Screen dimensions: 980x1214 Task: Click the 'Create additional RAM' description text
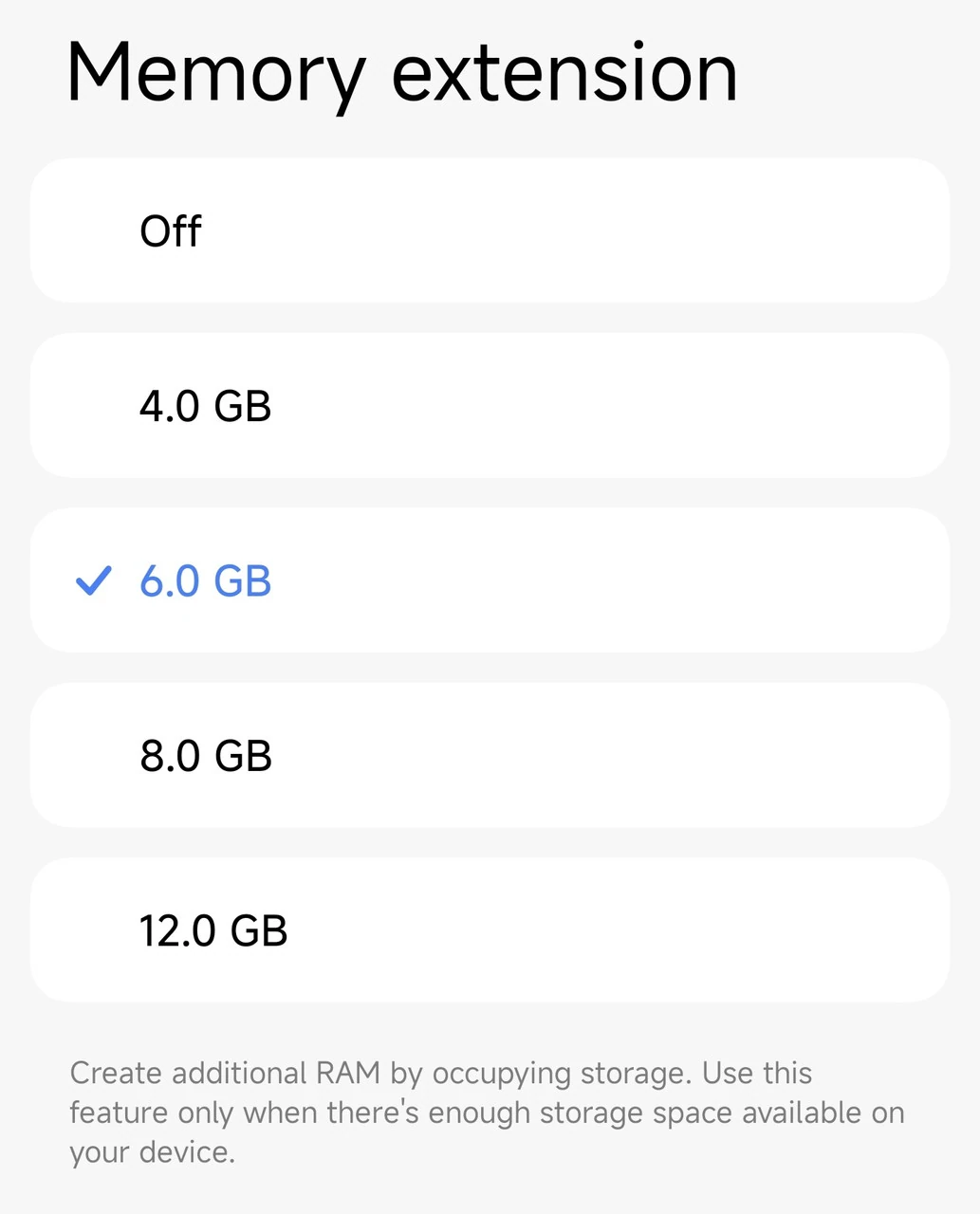pos(440,1074)
